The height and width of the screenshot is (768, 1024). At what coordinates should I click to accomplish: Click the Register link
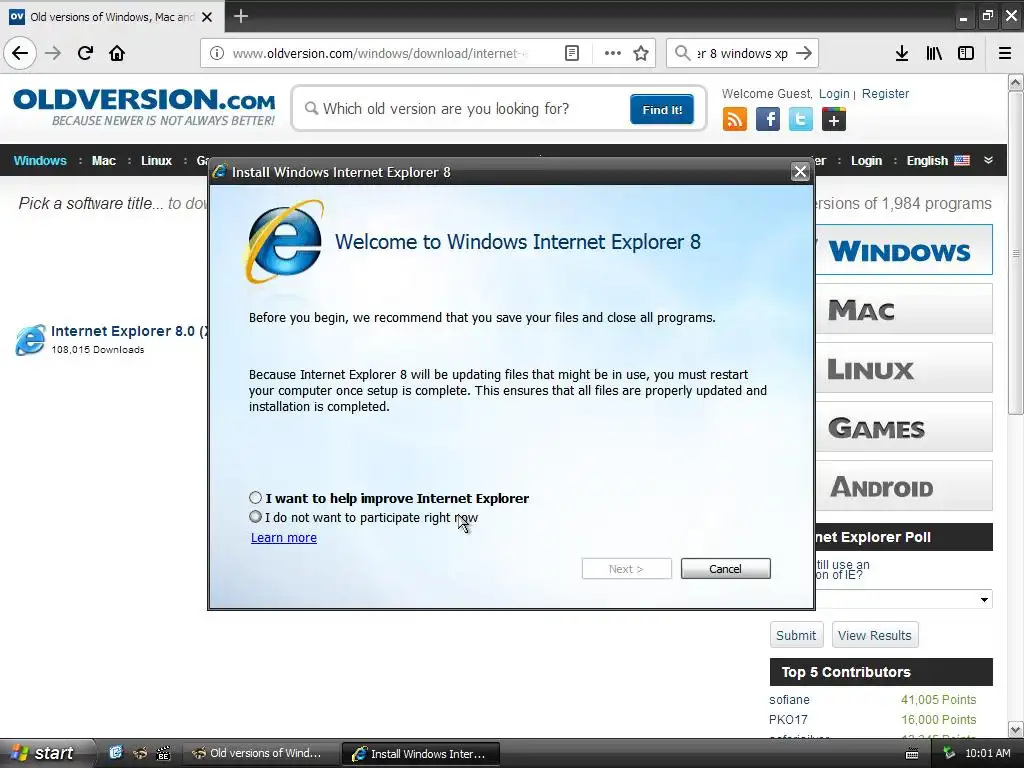point(885,93)
